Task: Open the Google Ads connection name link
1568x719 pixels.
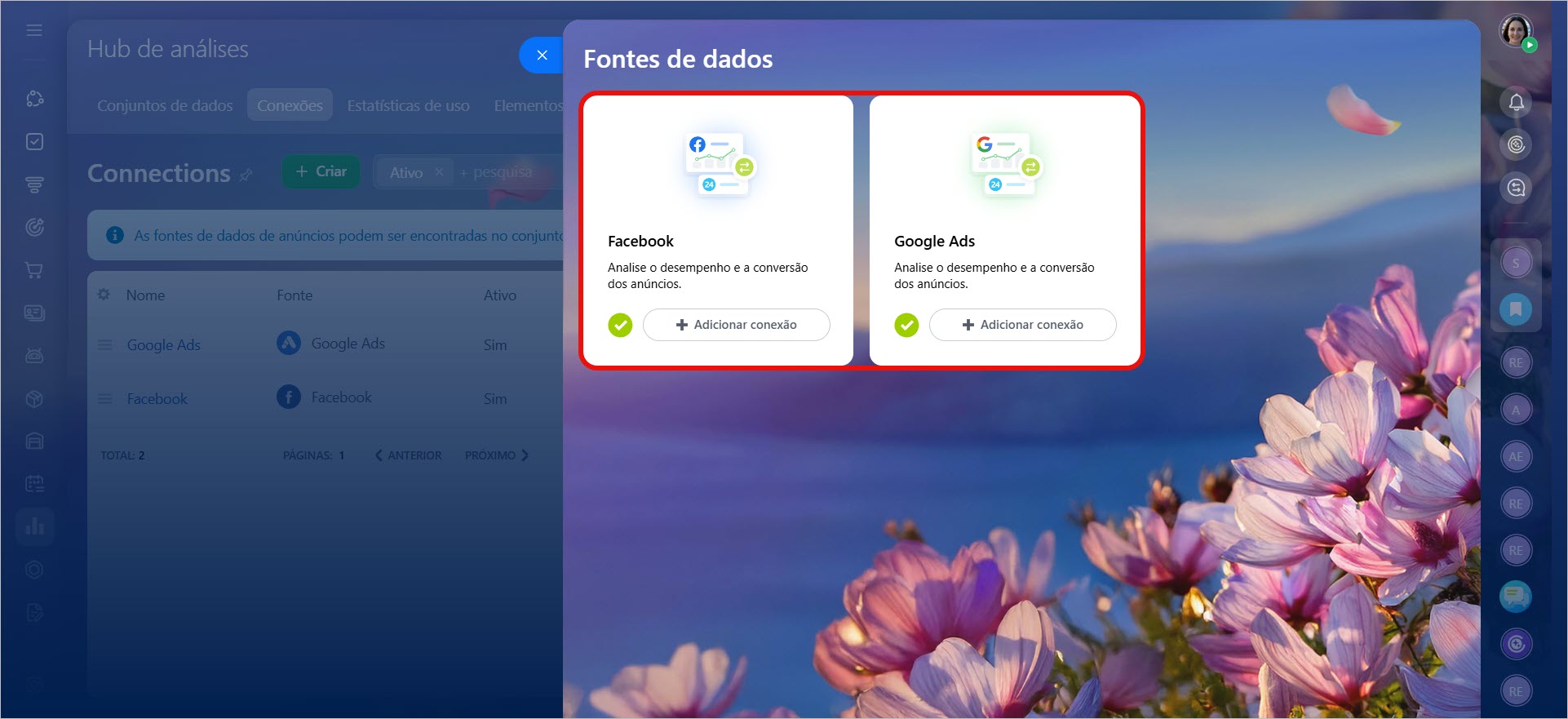Action: tap(163, 345)
